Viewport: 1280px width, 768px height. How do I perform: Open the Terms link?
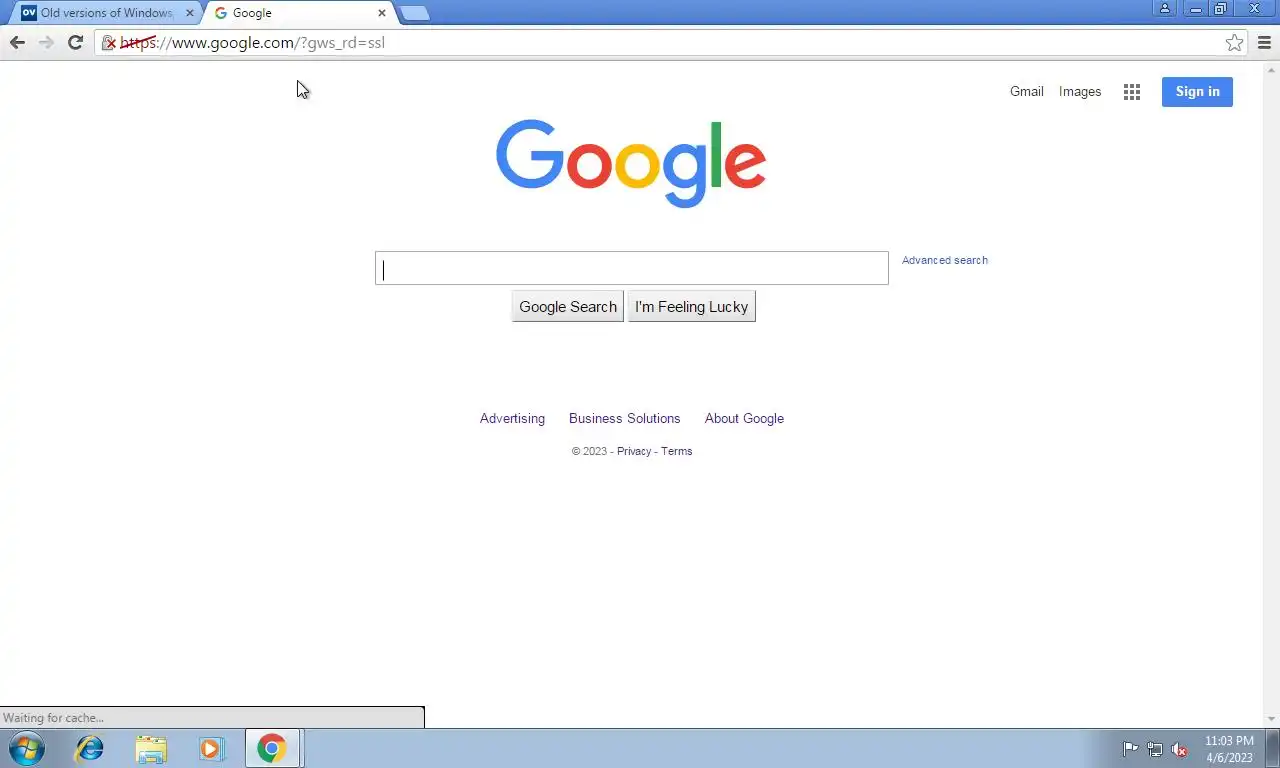click(677, 452)
